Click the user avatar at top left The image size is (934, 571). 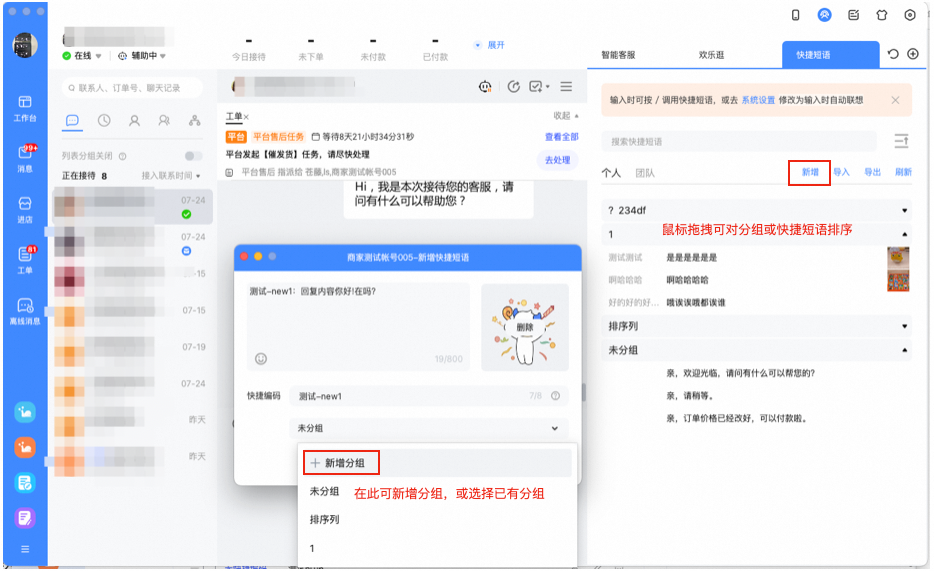tap(25, 45)
